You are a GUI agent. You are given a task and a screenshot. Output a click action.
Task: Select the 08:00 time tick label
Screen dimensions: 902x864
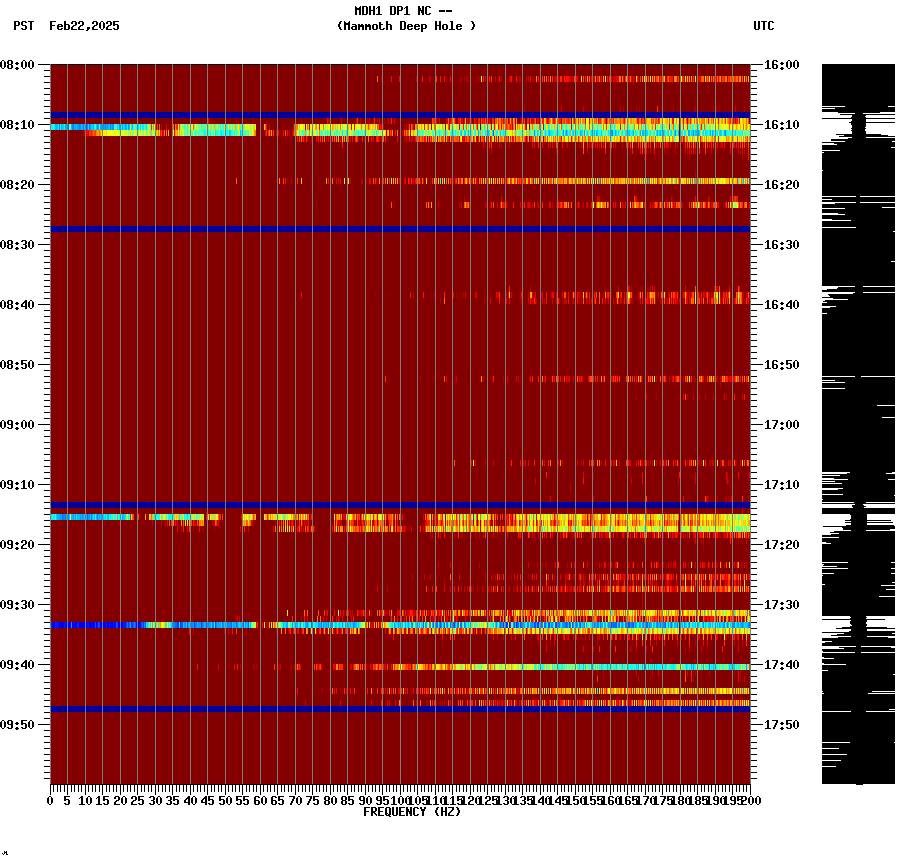pos(21,66)
